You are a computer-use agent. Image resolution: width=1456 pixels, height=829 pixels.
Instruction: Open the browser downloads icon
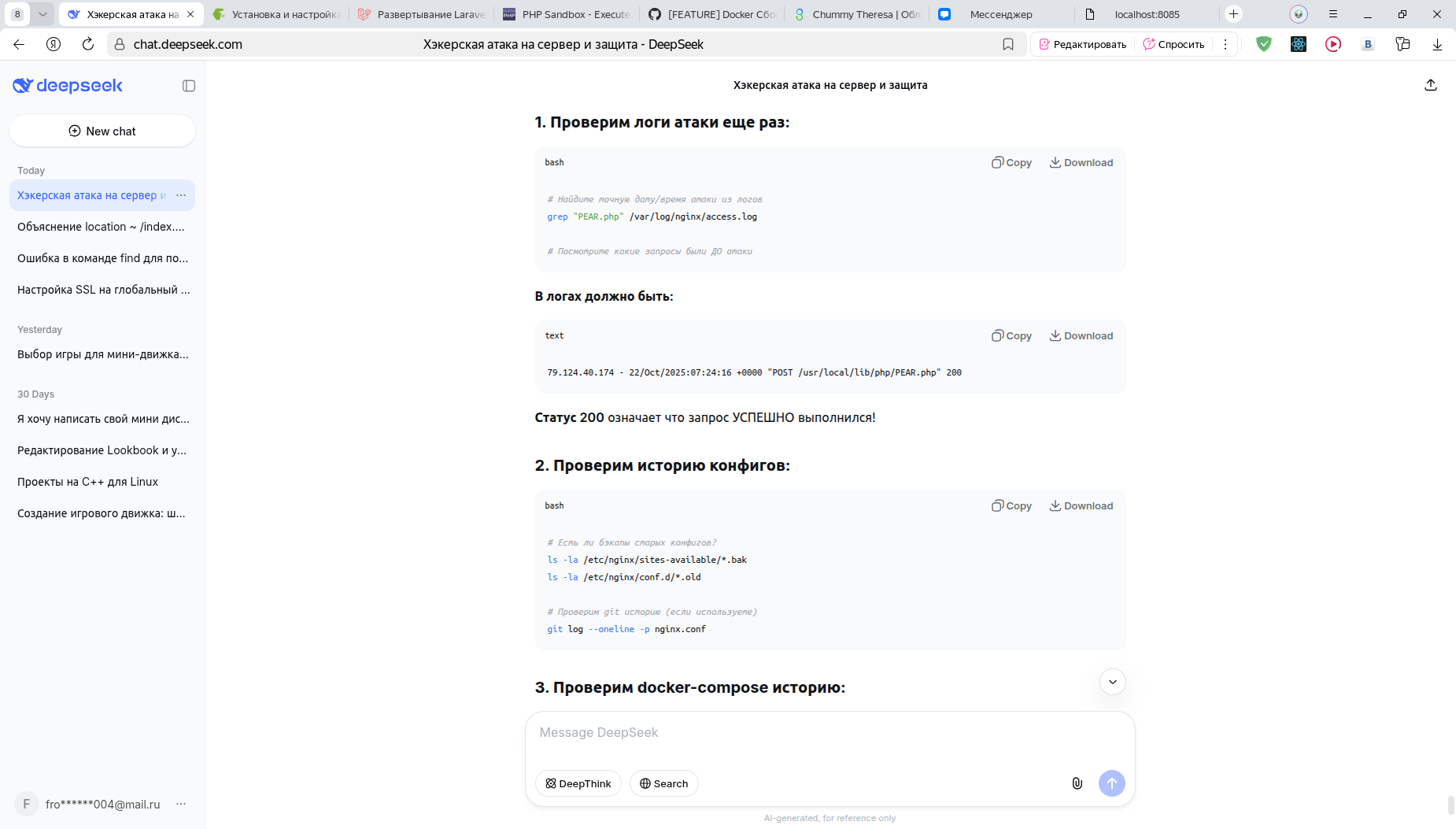[x=1437, y=45]
